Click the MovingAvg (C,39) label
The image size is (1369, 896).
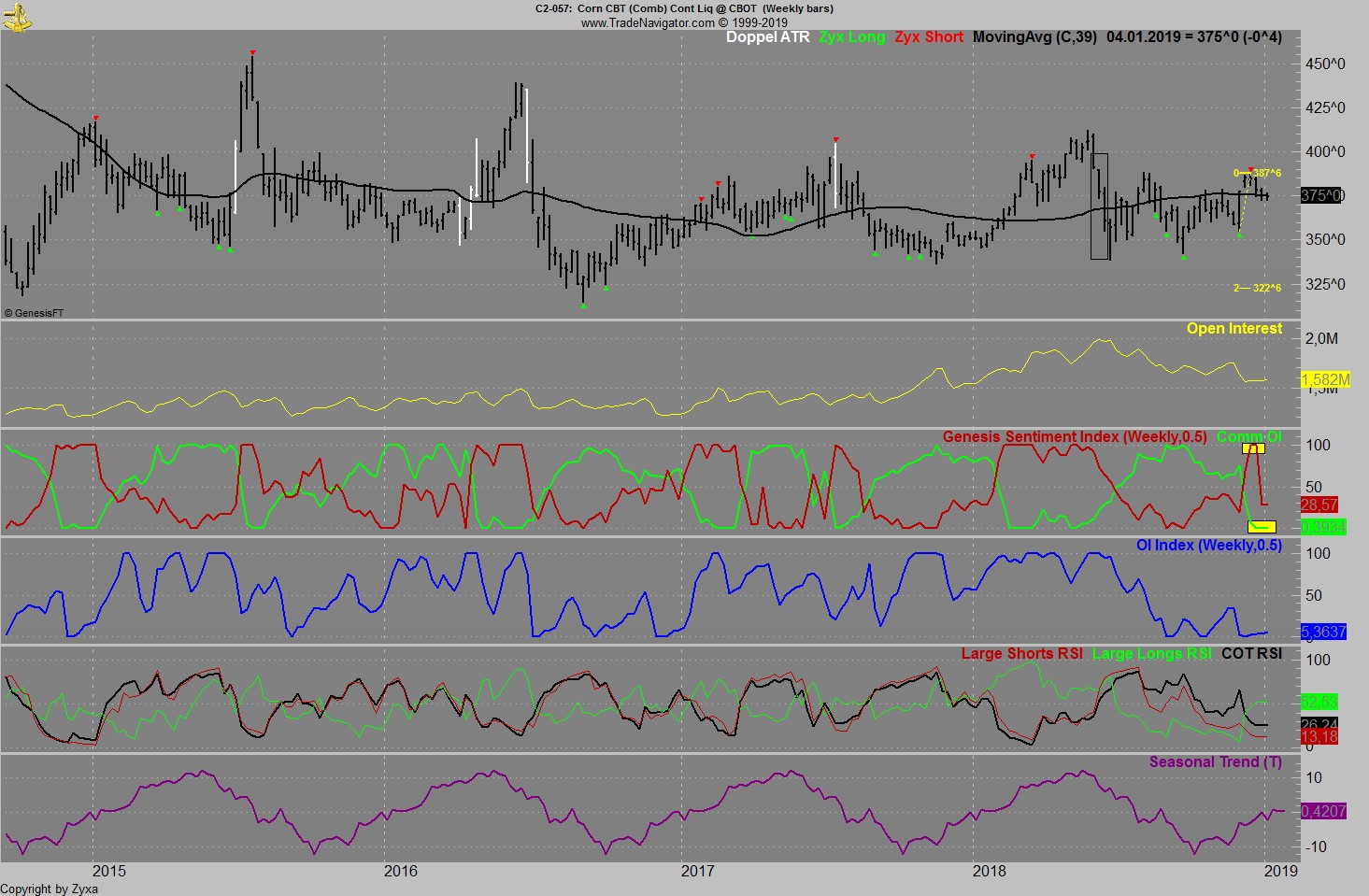[1034, 37]
